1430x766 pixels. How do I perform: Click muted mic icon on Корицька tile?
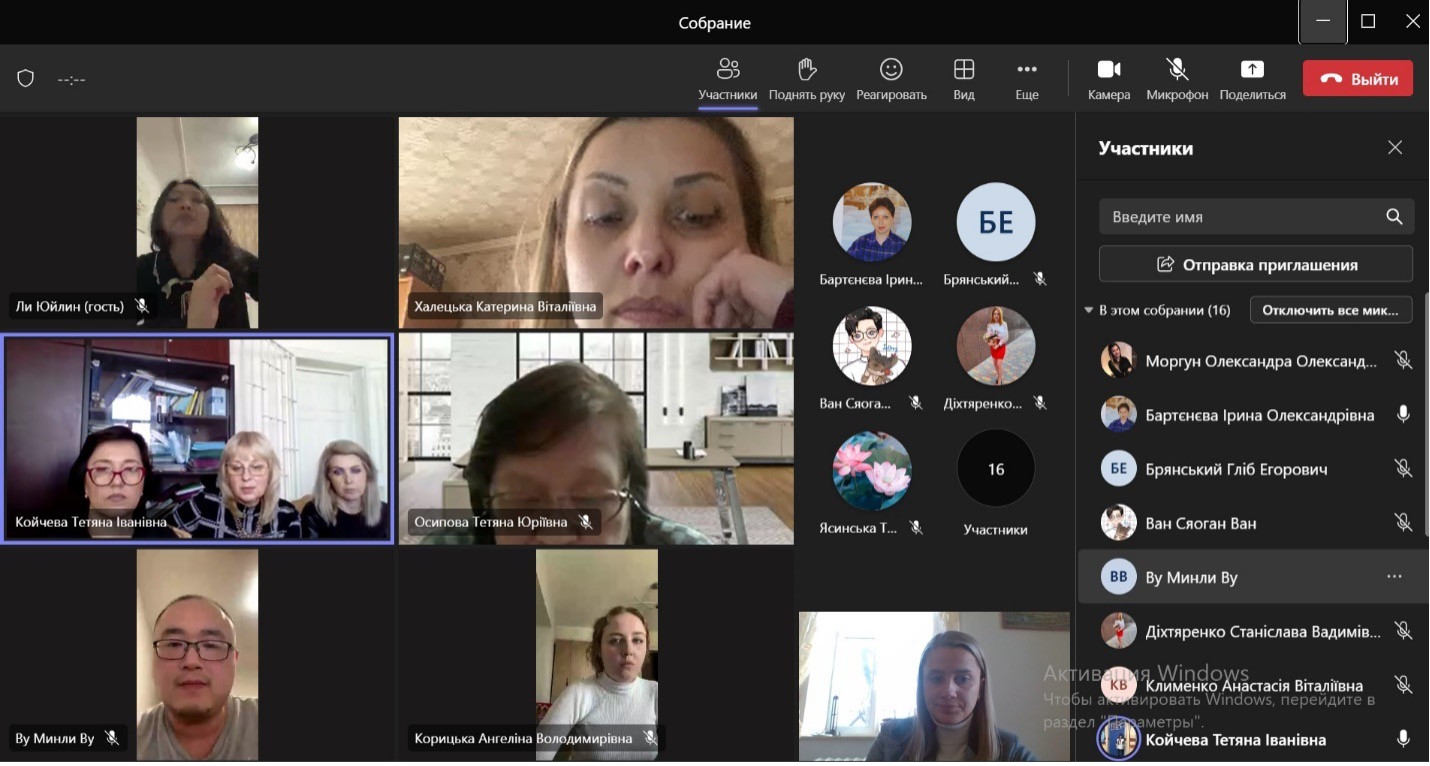[650, 738]
